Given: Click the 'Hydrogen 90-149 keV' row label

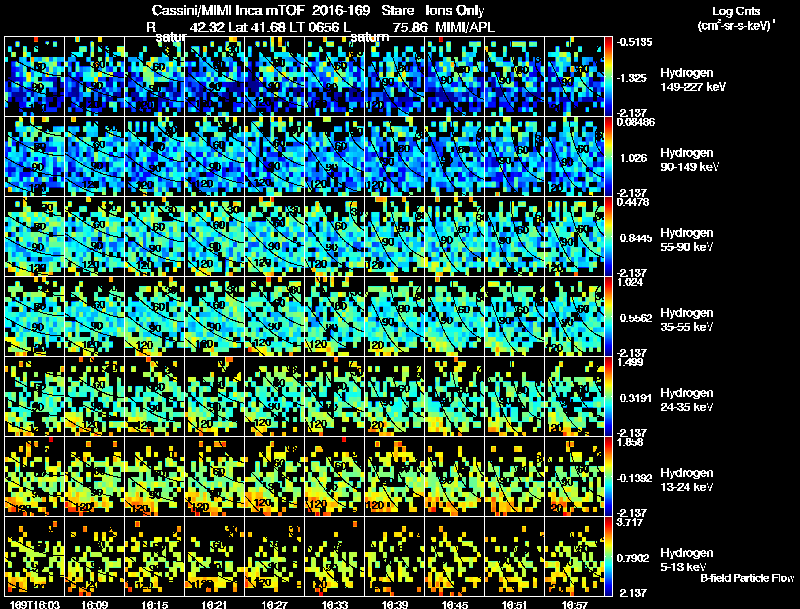Looking at the screenshot, I should point(690,160).
